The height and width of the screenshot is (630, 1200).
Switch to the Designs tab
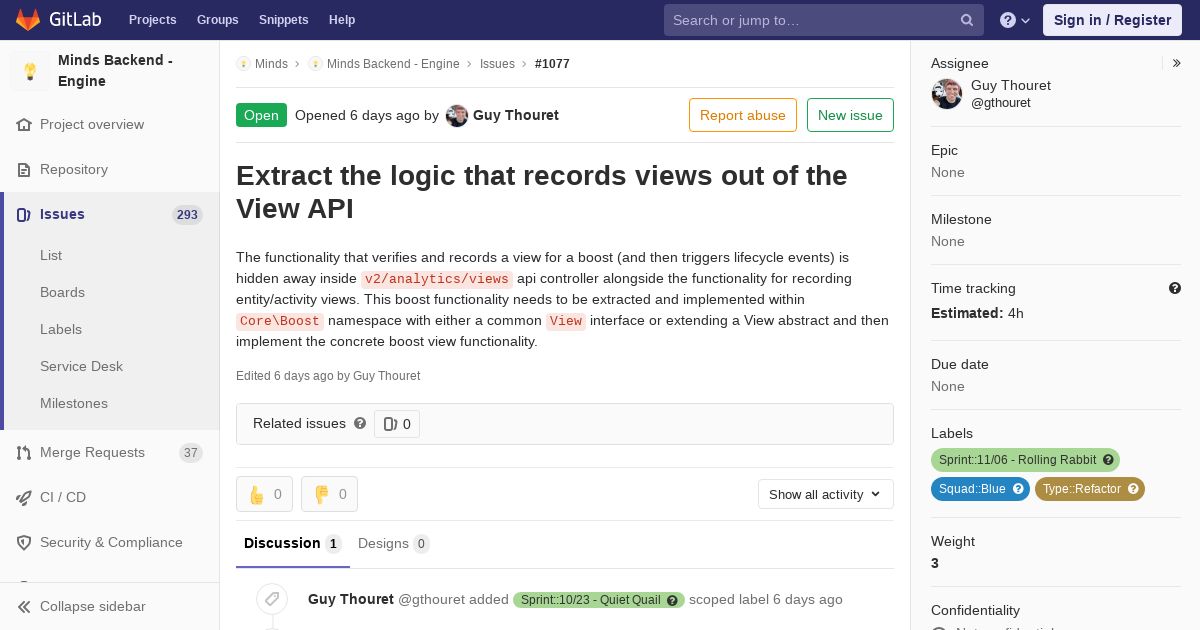[x=394, y=544]
